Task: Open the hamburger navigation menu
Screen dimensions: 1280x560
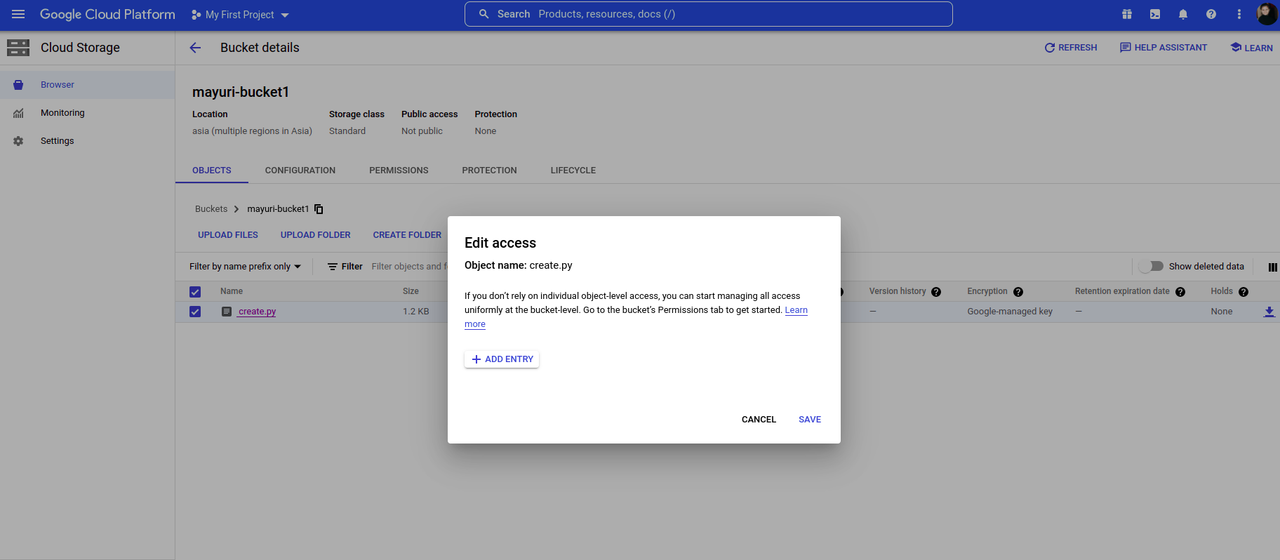Action: pyautogui.click(x=18, y=15)
